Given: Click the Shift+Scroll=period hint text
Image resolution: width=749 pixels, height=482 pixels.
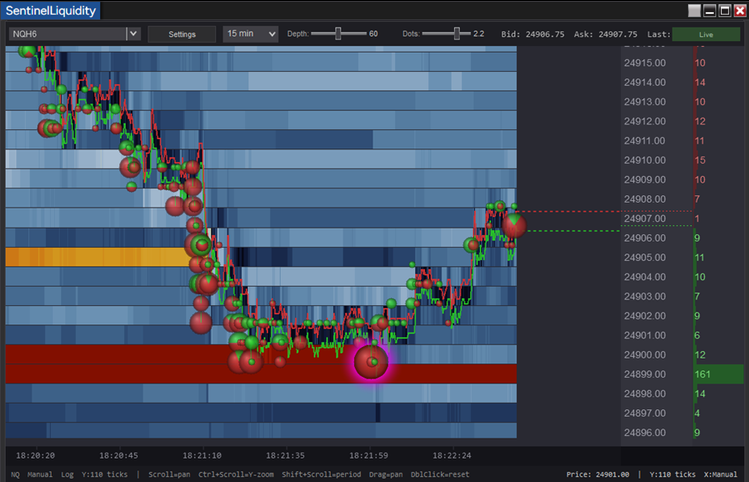Looking at the screenshot, I should [x=321, y=474].
